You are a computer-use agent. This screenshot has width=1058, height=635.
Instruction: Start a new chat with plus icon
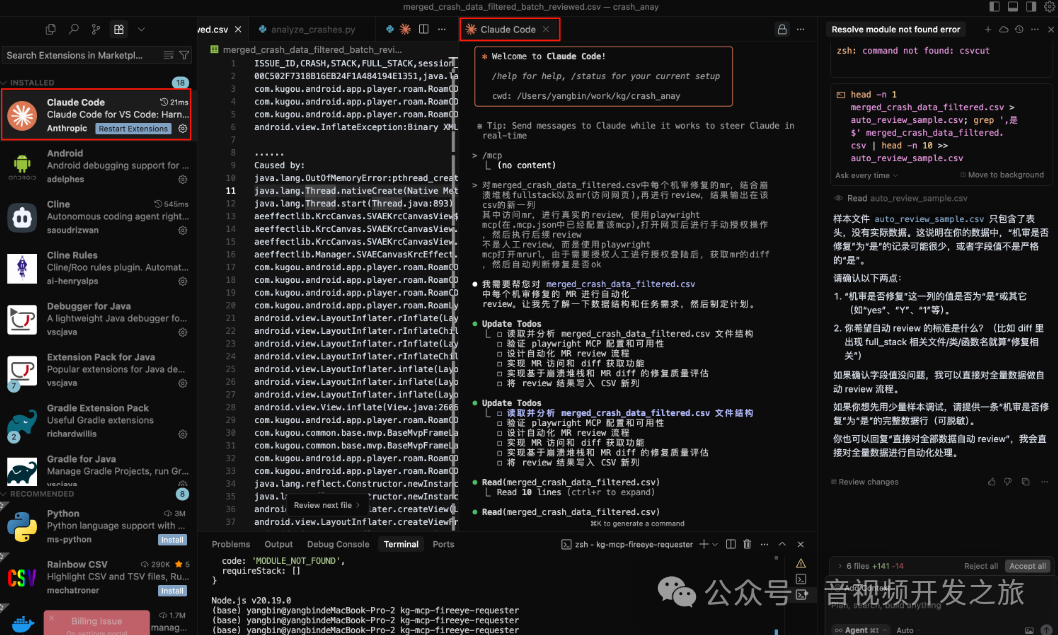click(988, 30)
